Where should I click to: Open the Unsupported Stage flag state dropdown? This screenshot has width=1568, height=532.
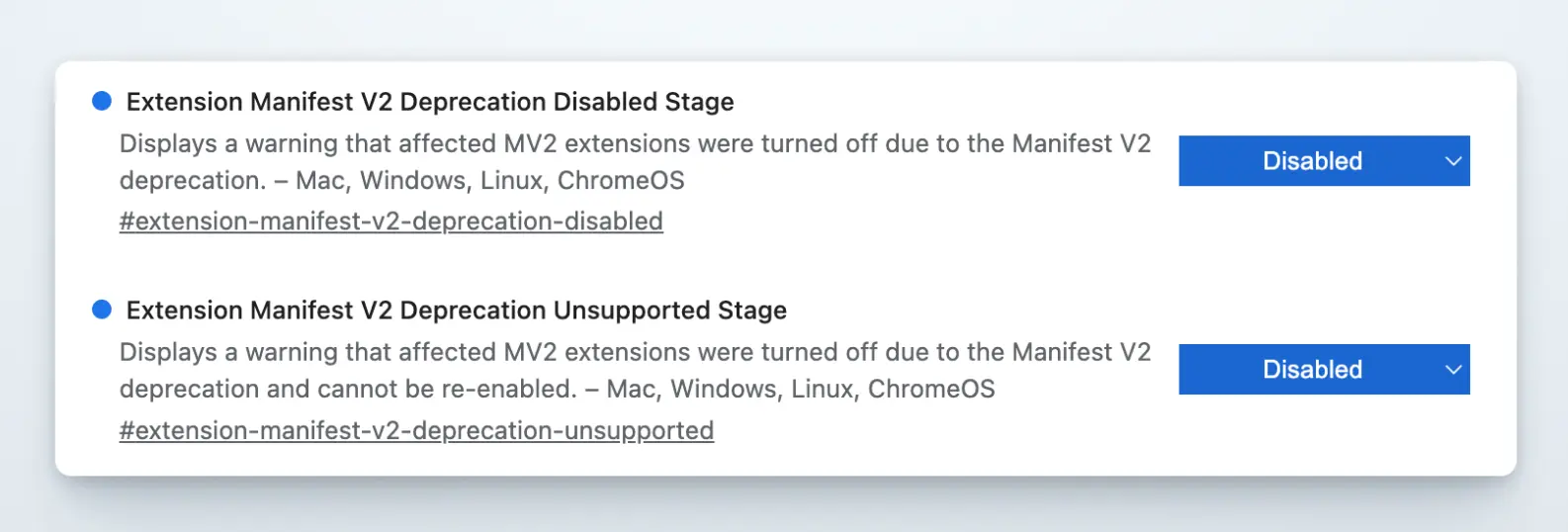pos(1323,370)
